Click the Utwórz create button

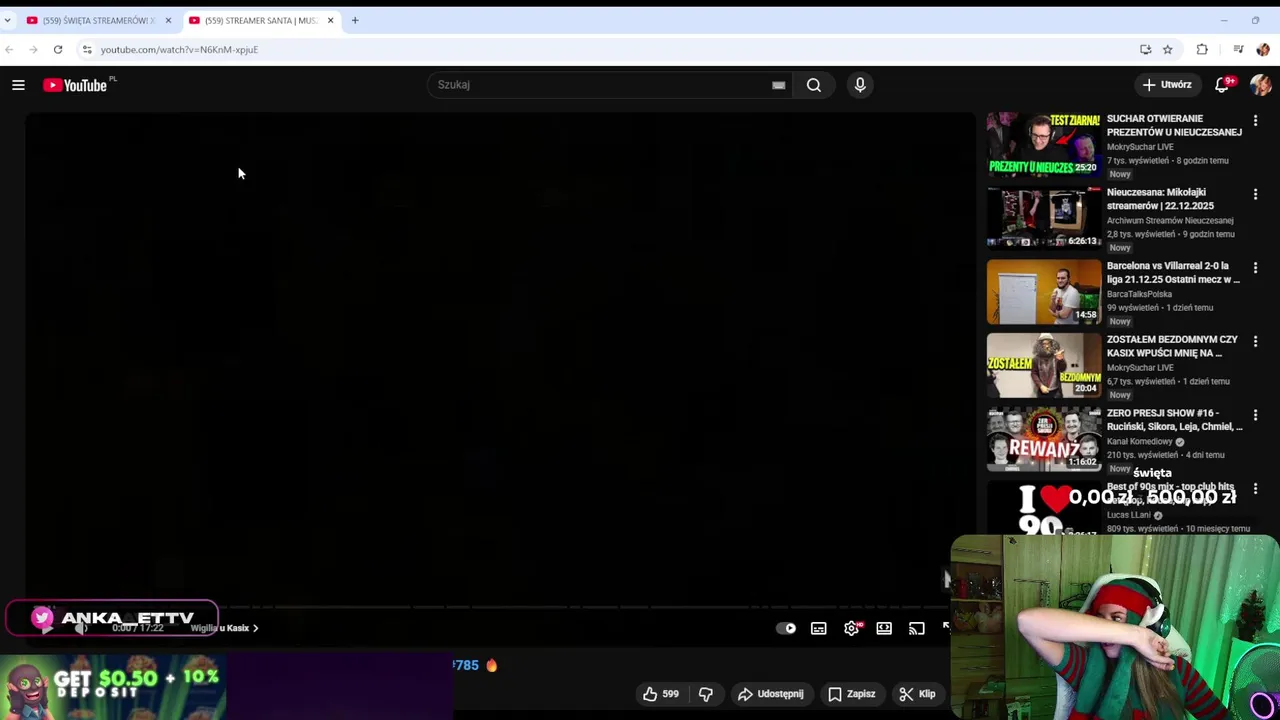1167,85
